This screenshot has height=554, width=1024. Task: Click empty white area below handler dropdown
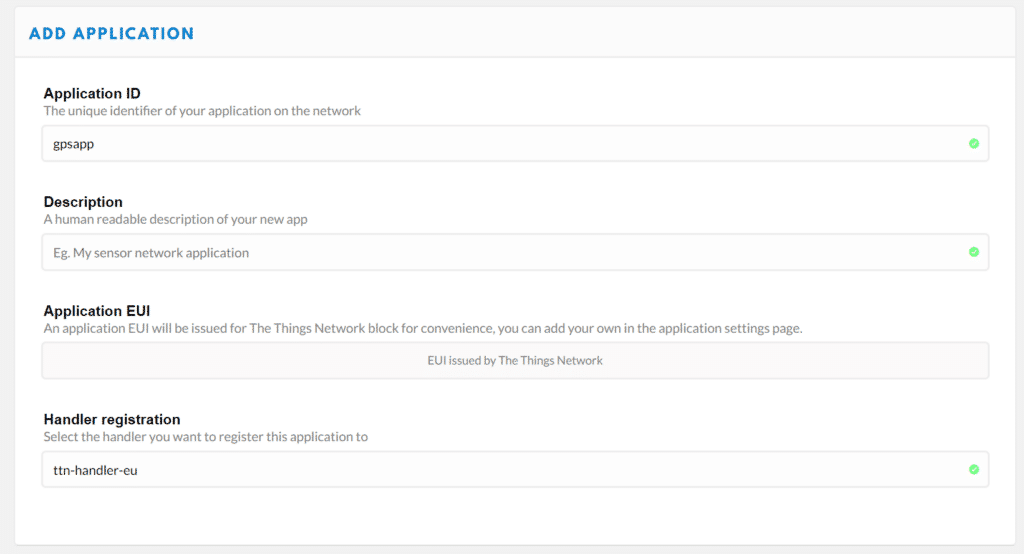(x=515, y=516)
